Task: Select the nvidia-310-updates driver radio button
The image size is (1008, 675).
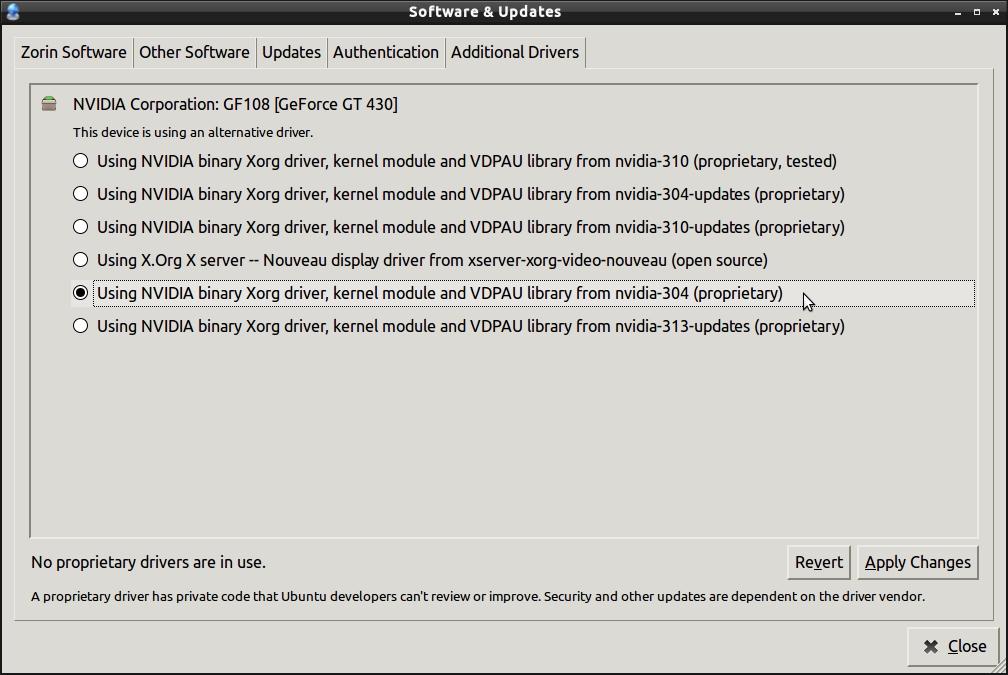Action: coord(81,227)
